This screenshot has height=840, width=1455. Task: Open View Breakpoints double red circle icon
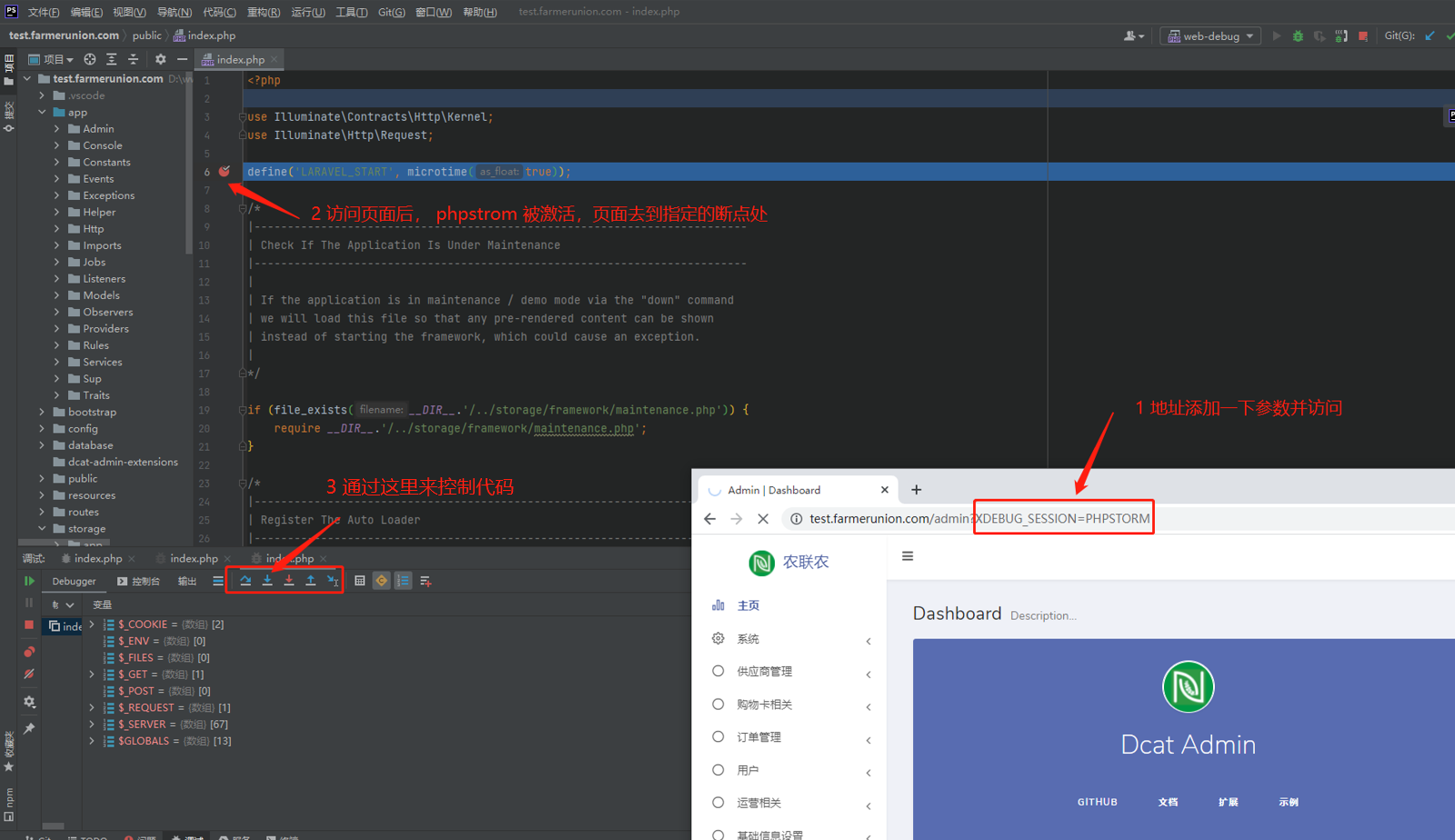[29, 652]
